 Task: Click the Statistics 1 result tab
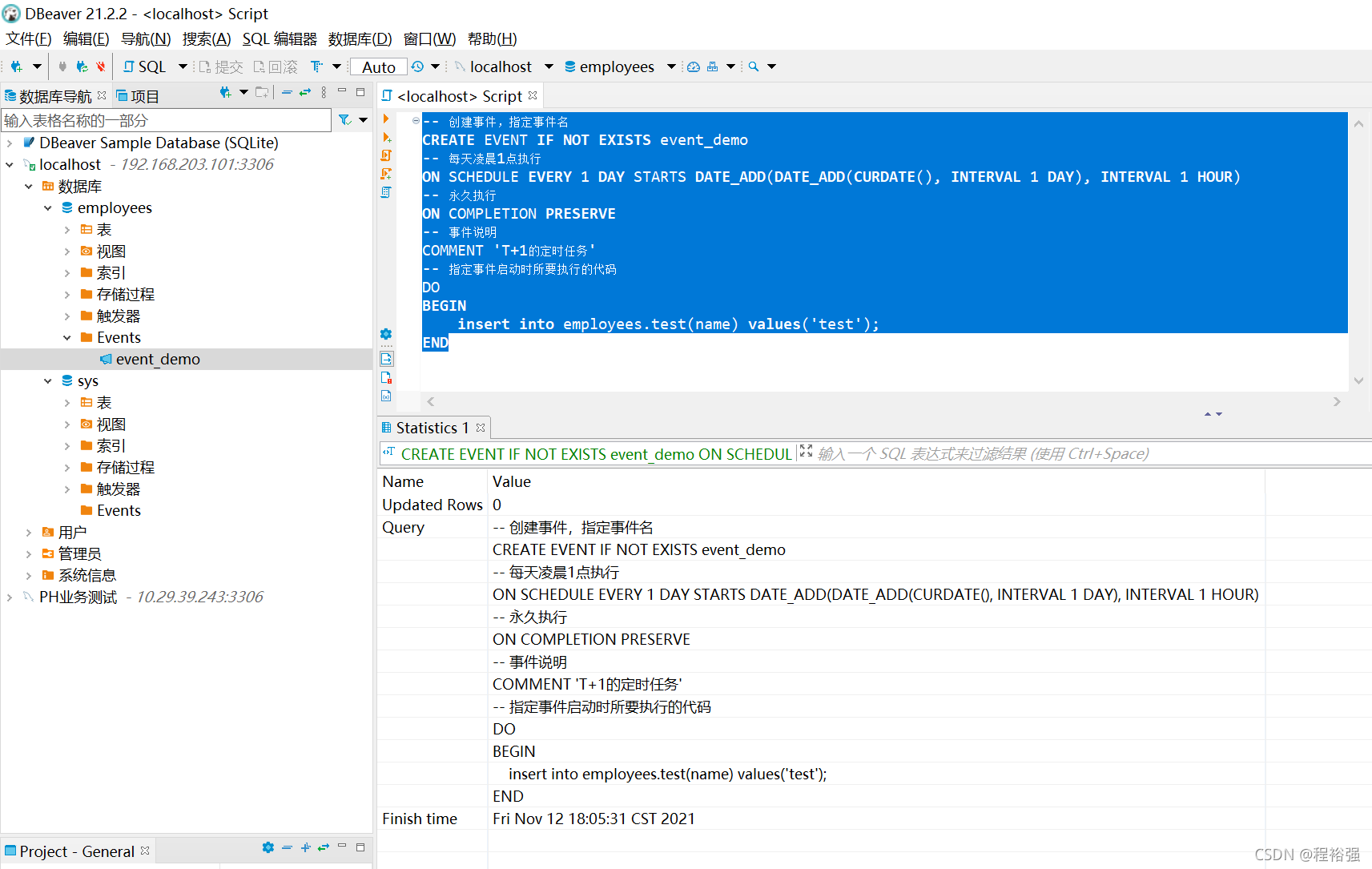433,428
